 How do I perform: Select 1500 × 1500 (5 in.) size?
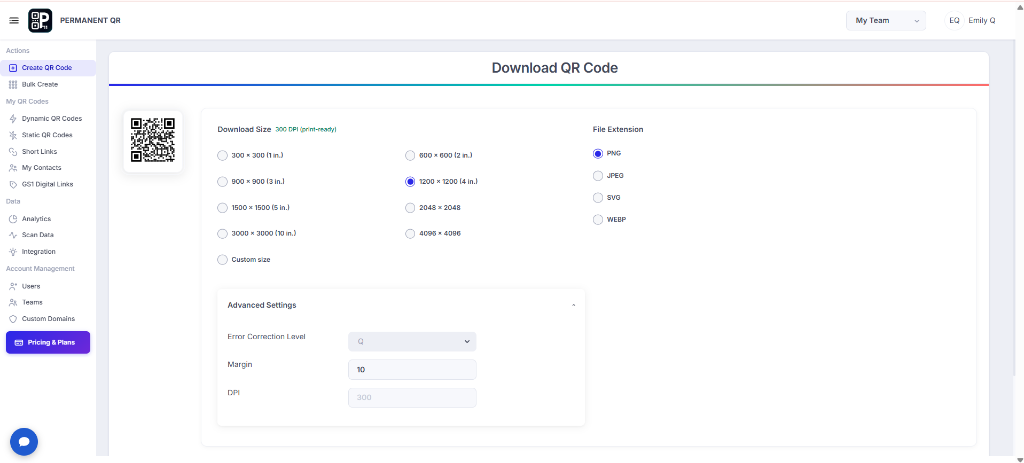pos(223,208)
